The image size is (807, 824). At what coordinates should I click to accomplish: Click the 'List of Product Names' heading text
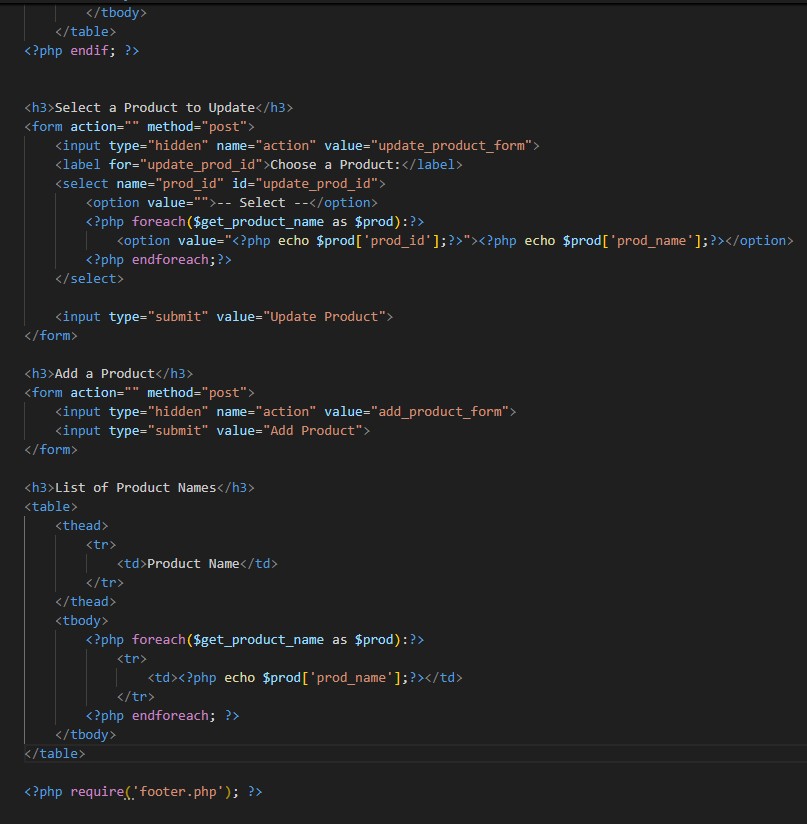coord(135,488)
